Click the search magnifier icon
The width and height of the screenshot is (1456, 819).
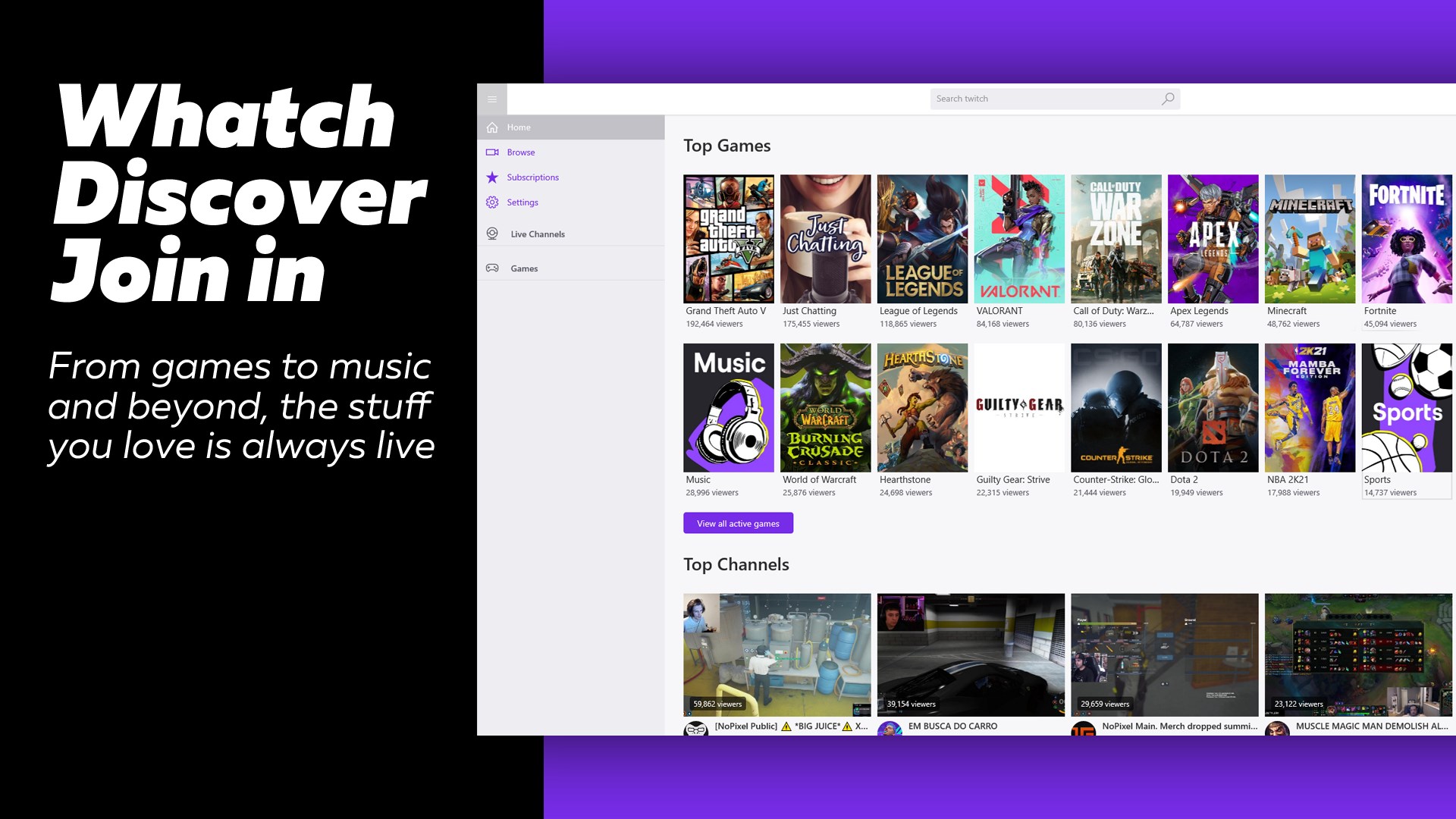pyautogui.click(x=1168, y=99)
